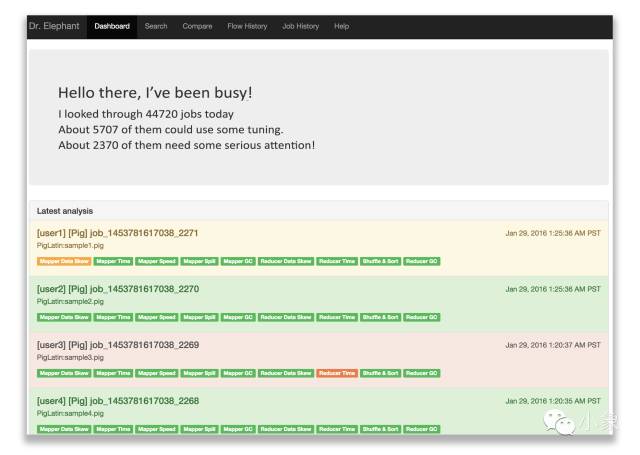
Task: Click 'About 2370 of them' attention line
Action: click(x=187, y=145)
